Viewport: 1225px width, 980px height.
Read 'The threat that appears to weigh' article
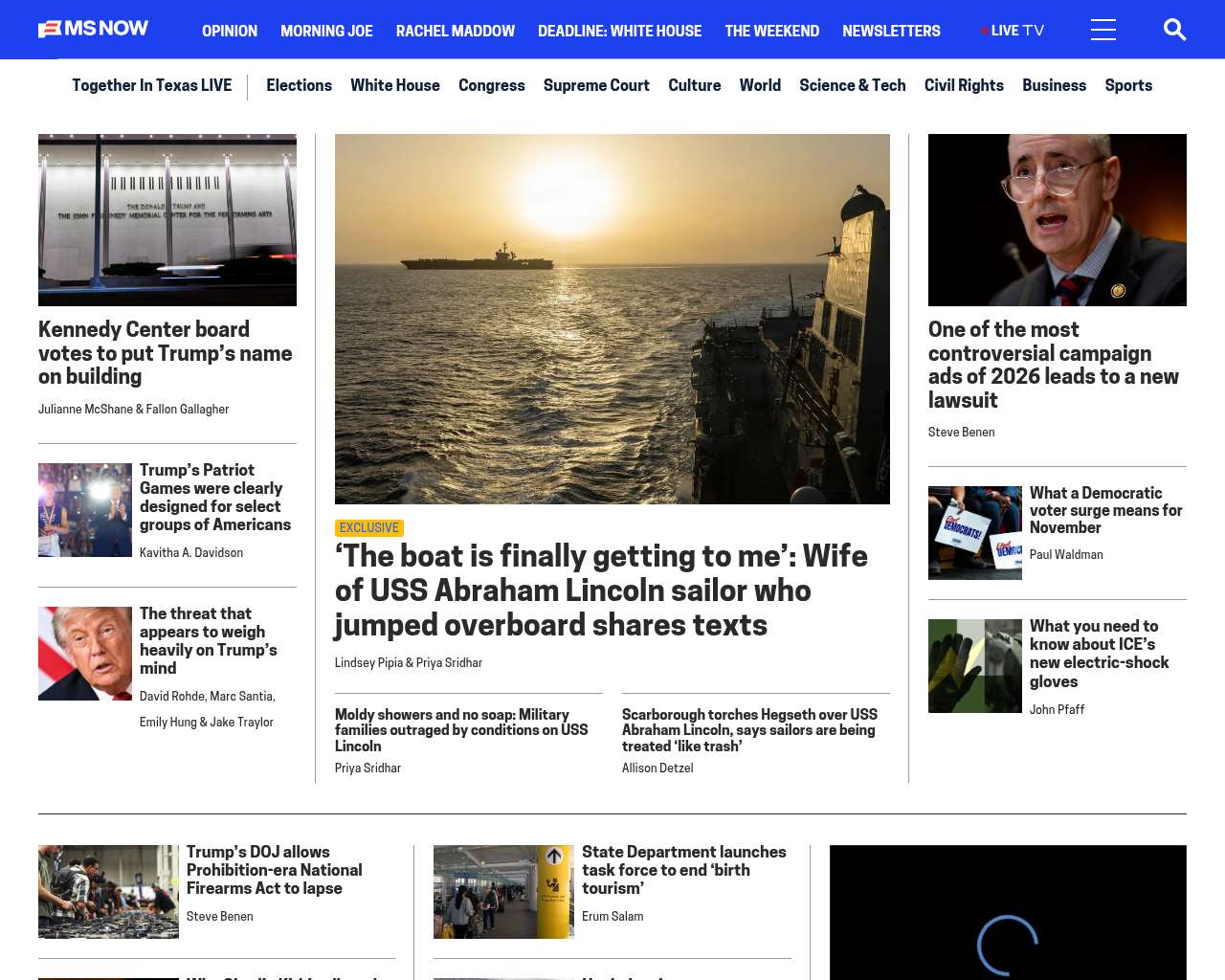(209, 641)
